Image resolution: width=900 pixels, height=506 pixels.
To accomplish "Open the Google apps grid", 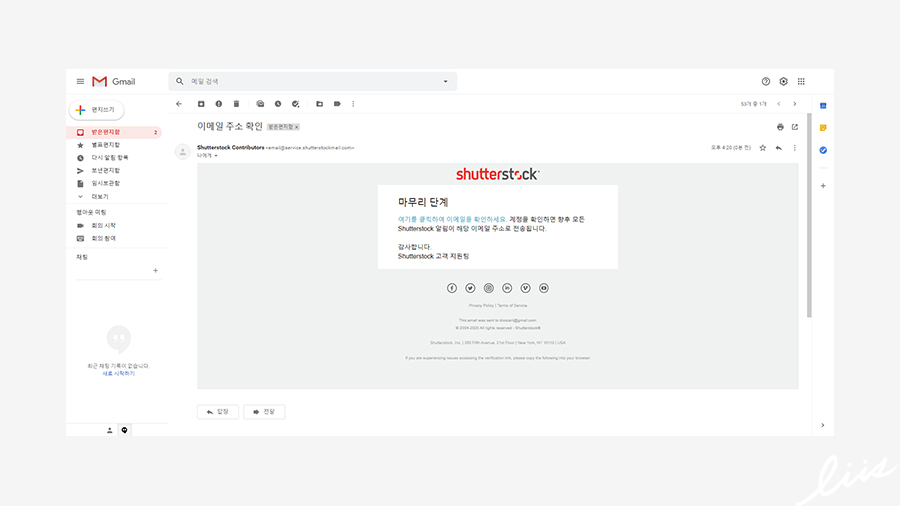I will click(801, 81).
